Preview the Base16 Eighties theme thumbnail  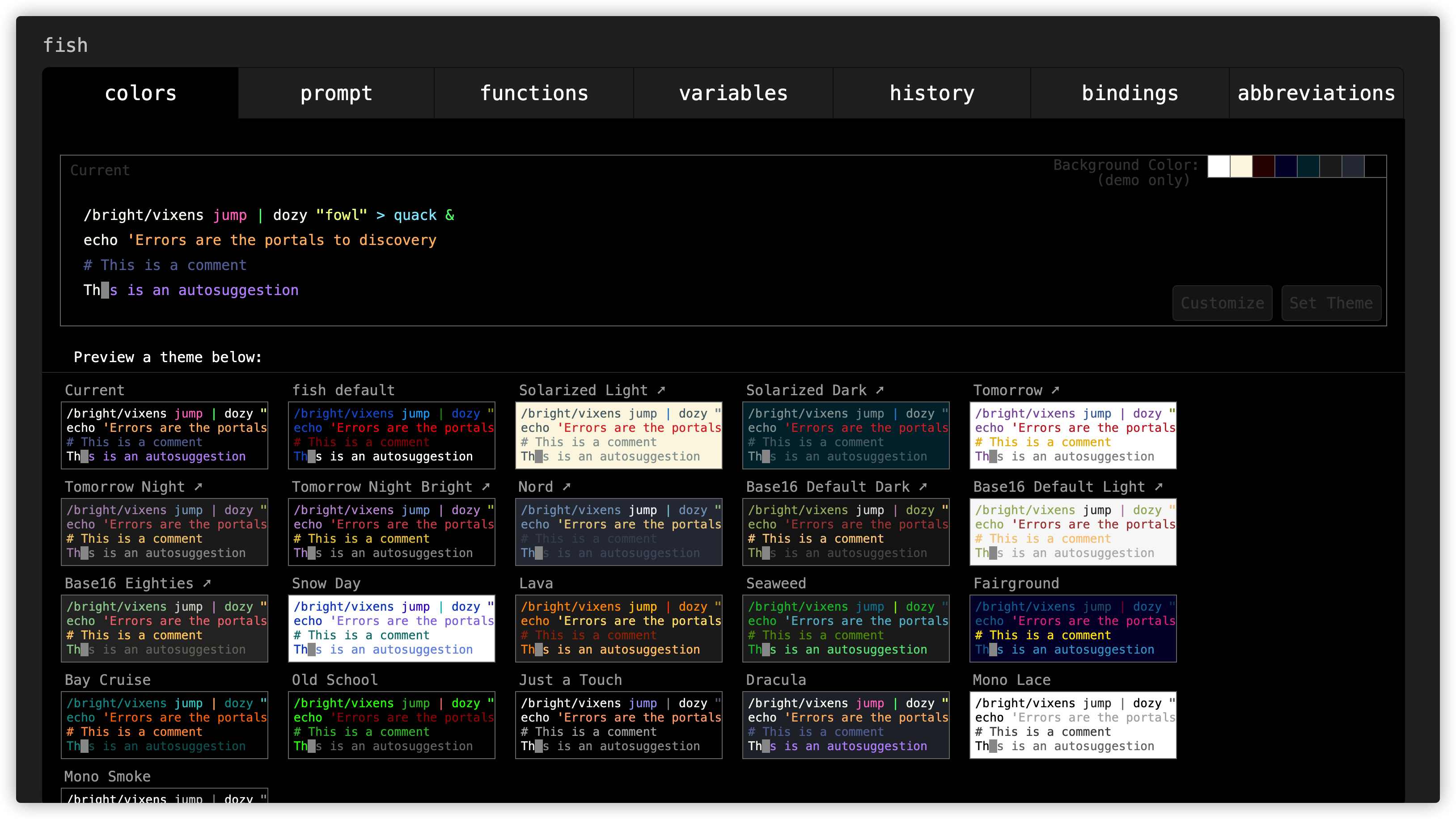(165, 629)
